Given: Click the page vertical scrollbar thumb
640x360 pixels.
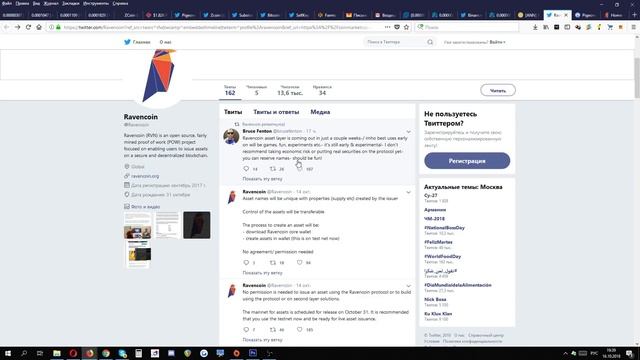Looking at the screenshot, I should [637, 78].
